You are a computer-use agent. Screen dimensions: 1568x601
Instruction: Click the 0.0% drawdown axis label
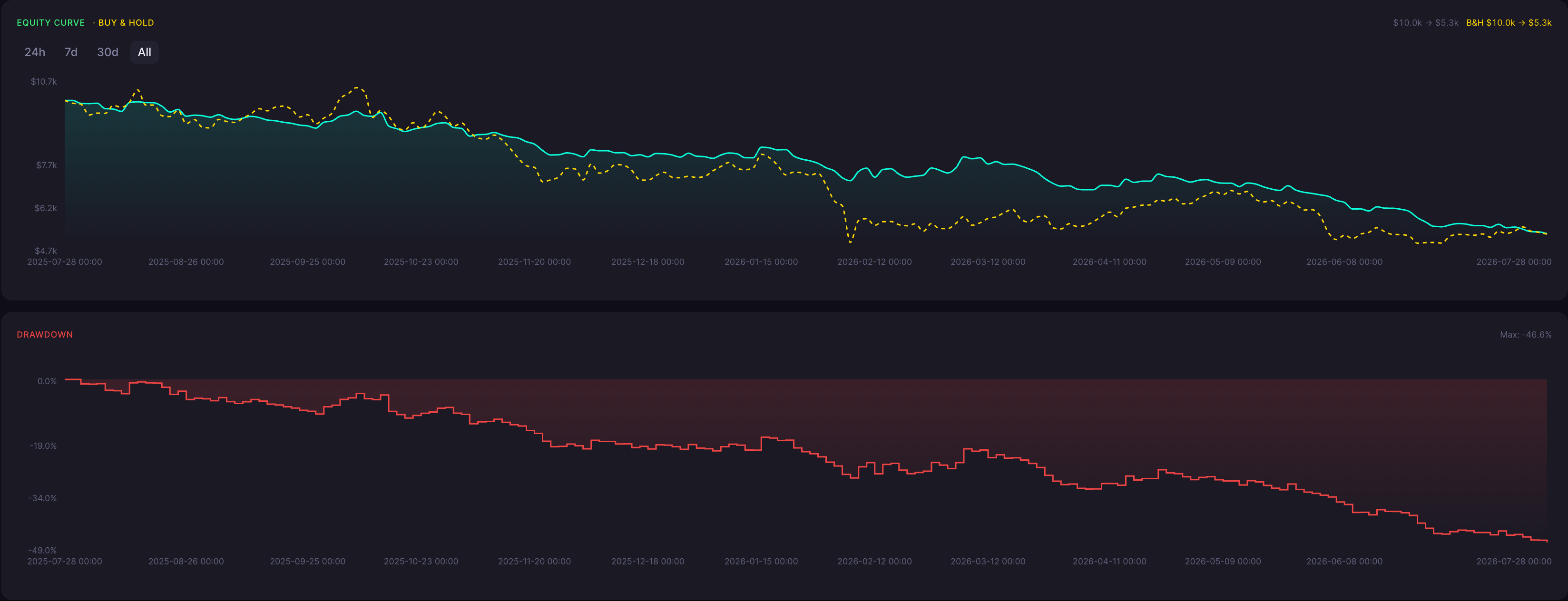47,381
